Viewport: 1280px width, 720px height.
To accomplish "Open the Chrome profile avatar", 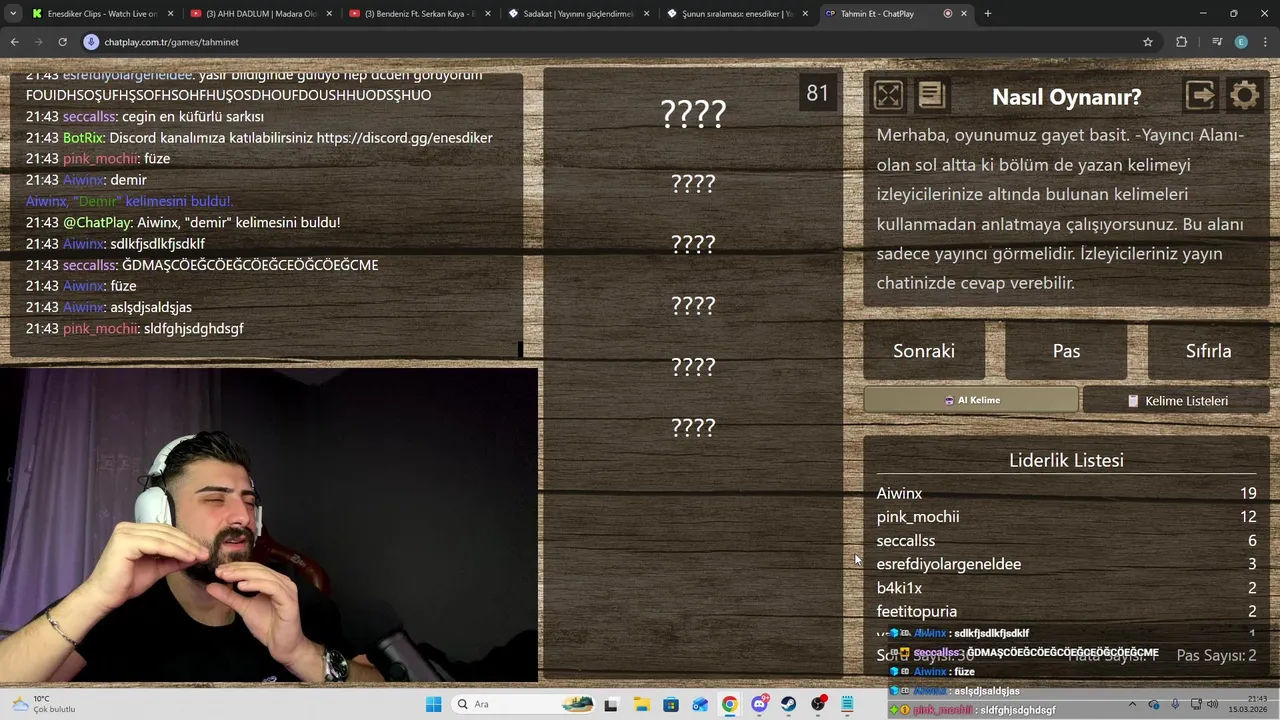I will [x=1241, y=42].
